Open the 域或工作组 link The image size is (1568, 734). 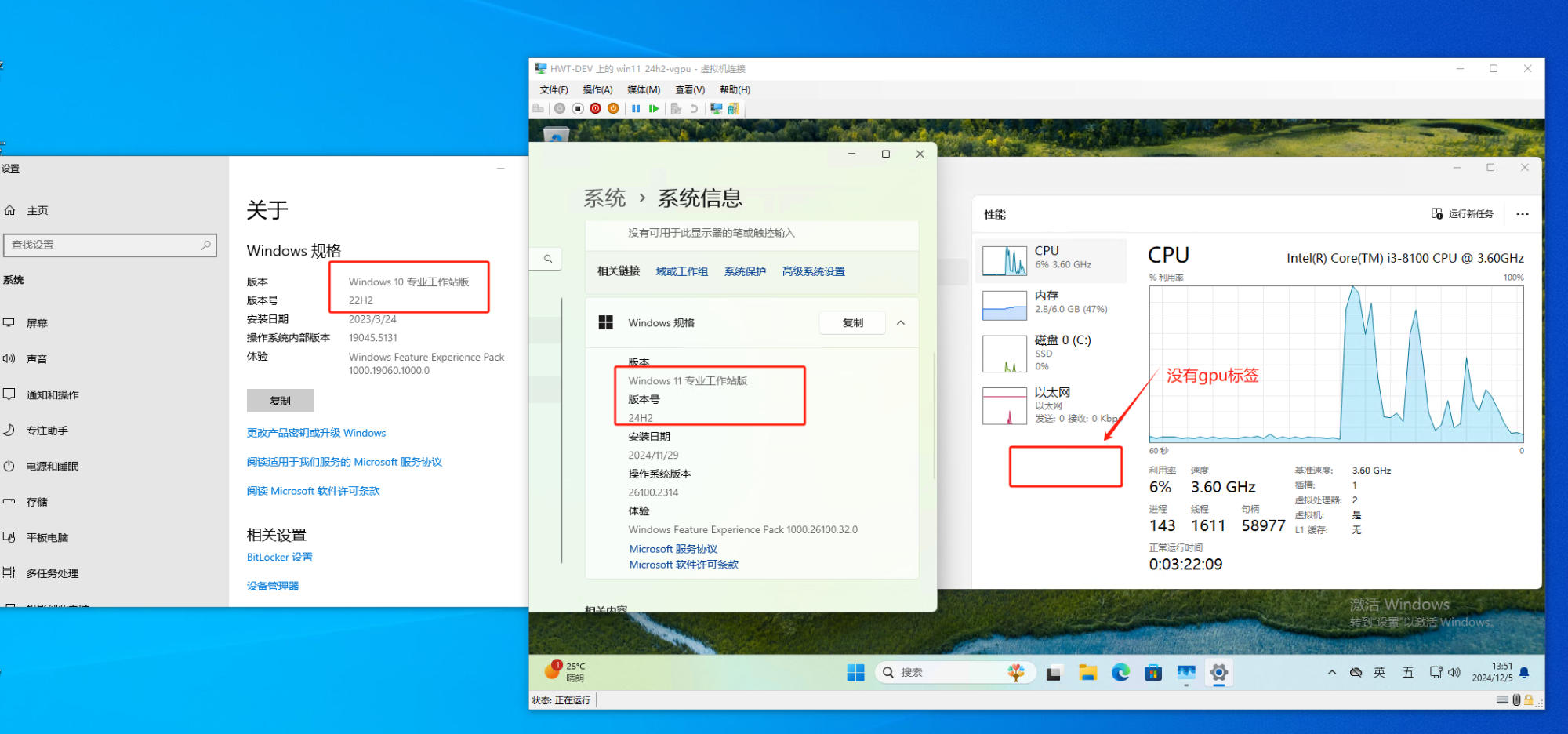[681, 271]
